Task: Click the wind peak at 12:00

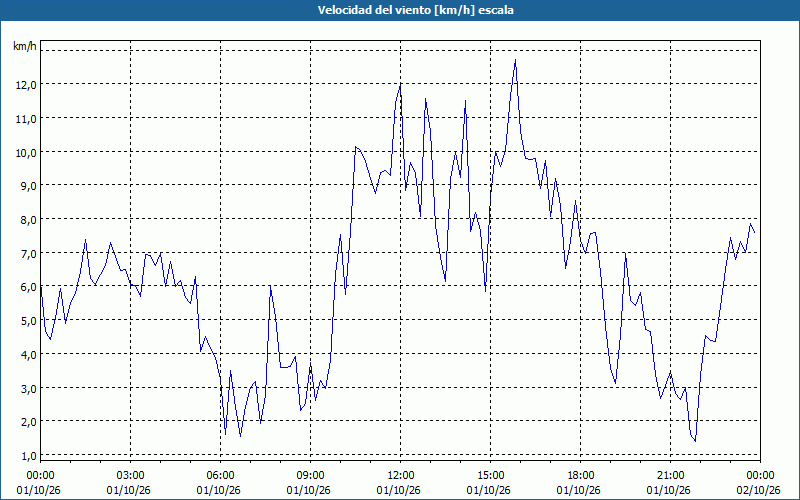Action: point(400,85)
